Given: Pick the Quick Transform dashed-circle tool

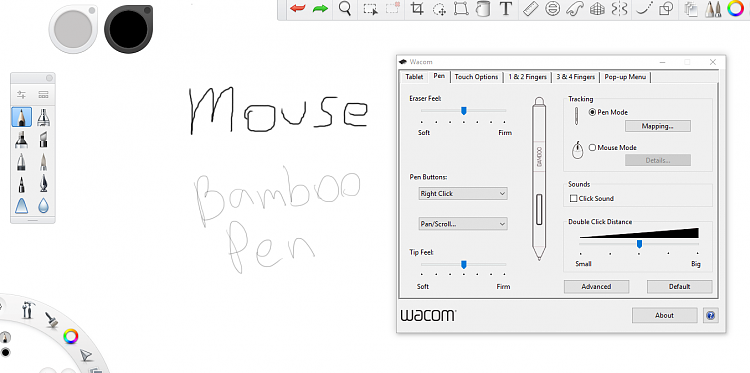Looking at the screenshot, I should (440, 9).
